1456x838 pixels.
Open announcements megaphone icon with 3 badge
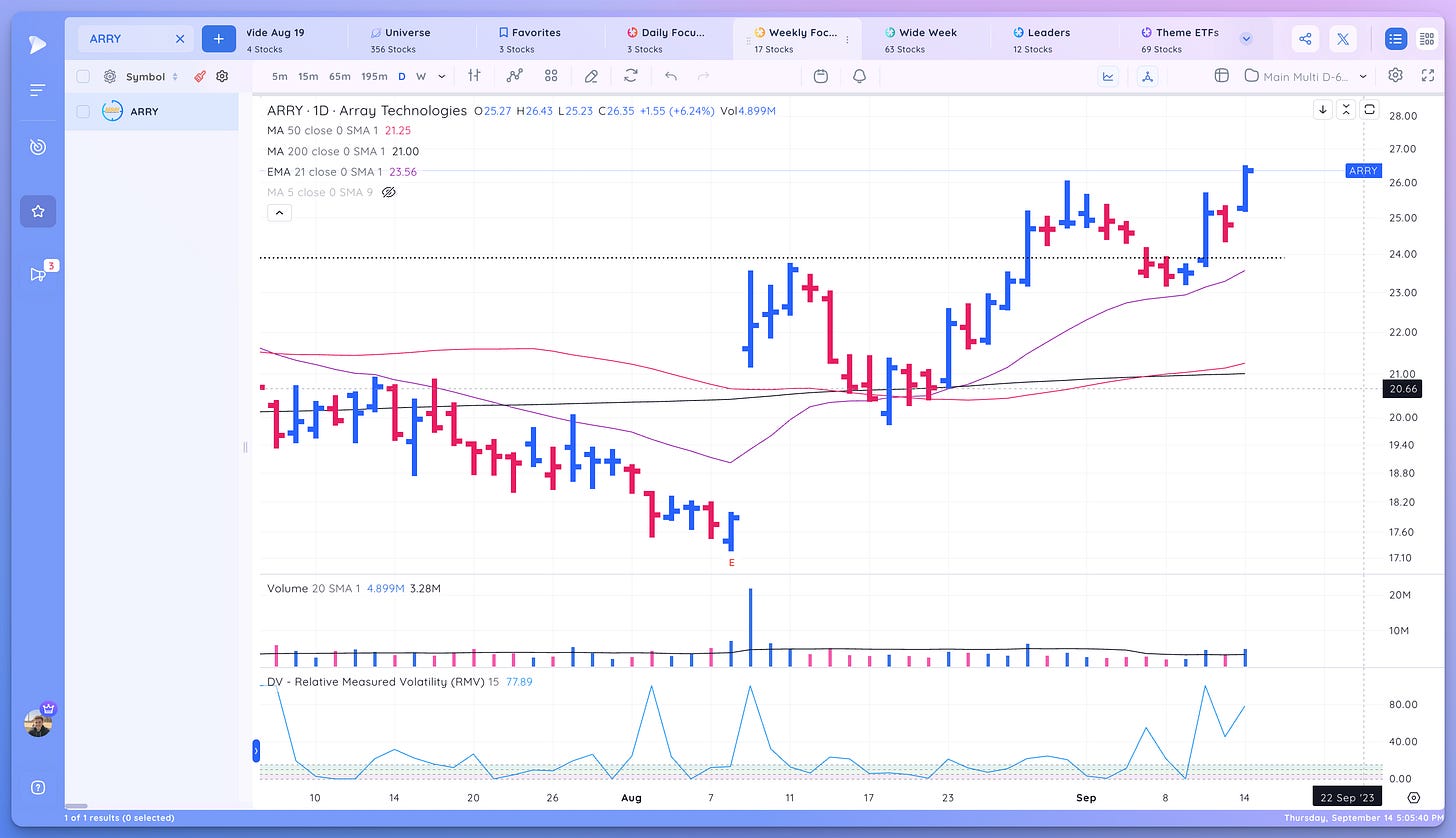[x=38, y=274]
